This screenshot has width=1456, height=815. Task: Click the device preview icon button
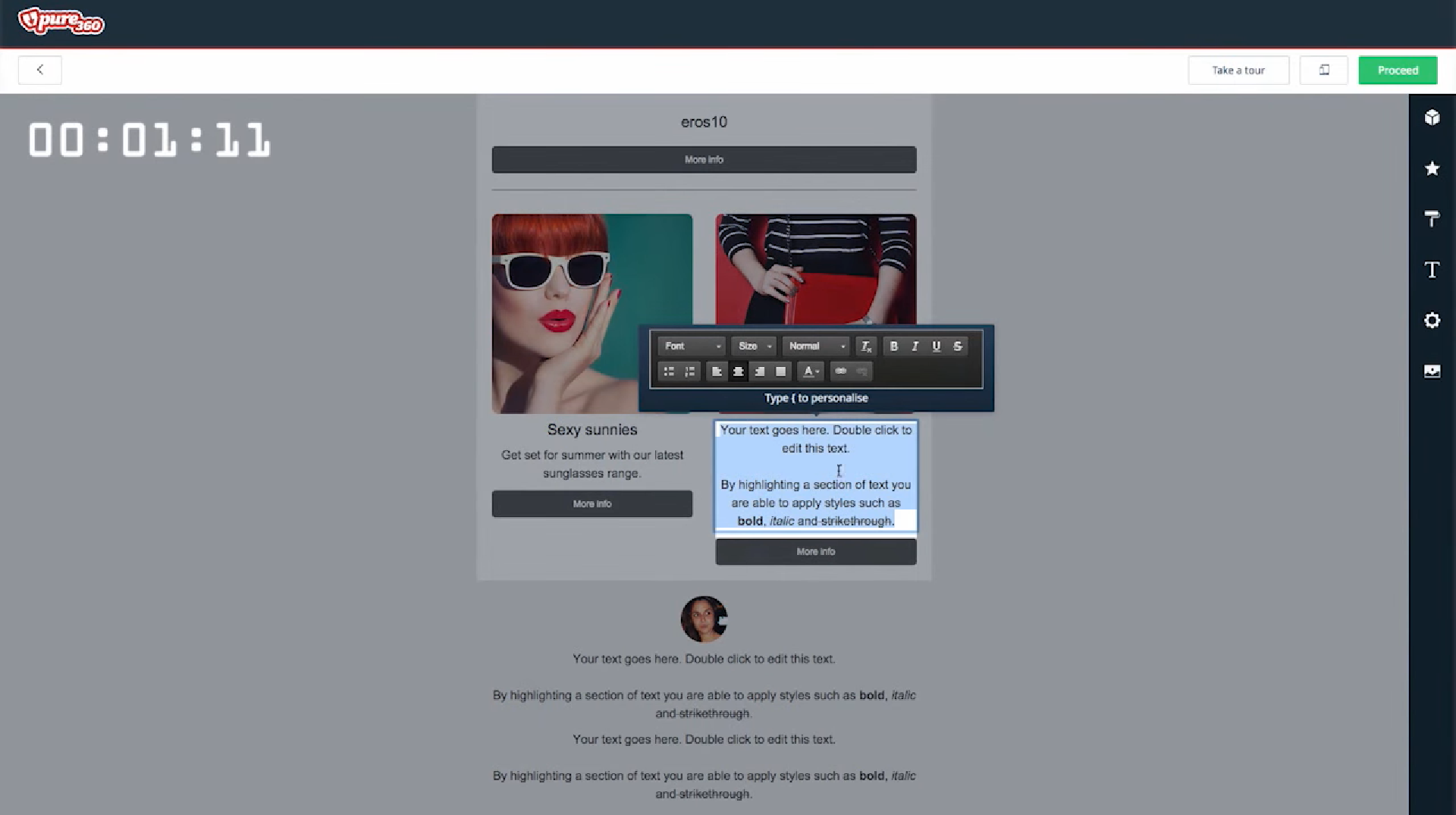point(1324,71)
